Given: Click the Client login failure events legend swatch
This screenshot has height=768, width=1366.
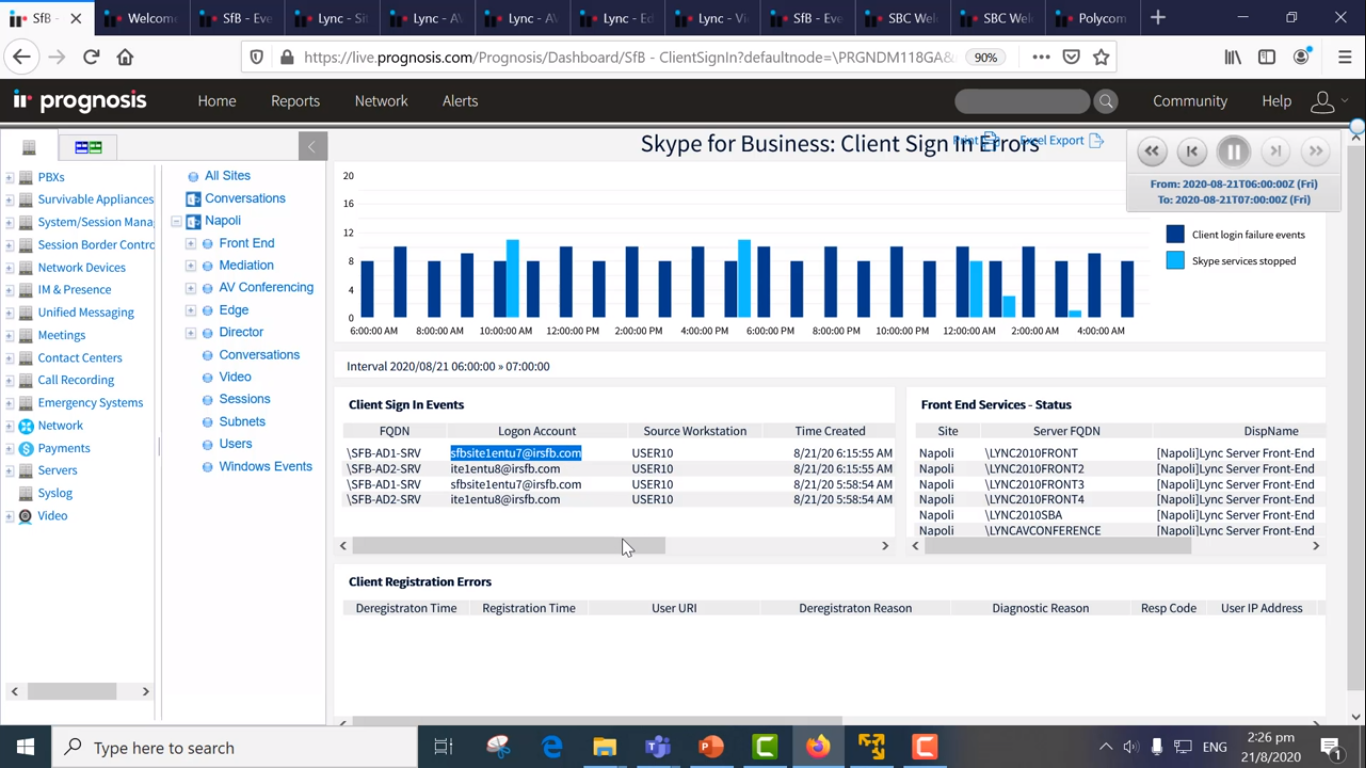Looking at the screenshot, I should [x=1175, y=234].
